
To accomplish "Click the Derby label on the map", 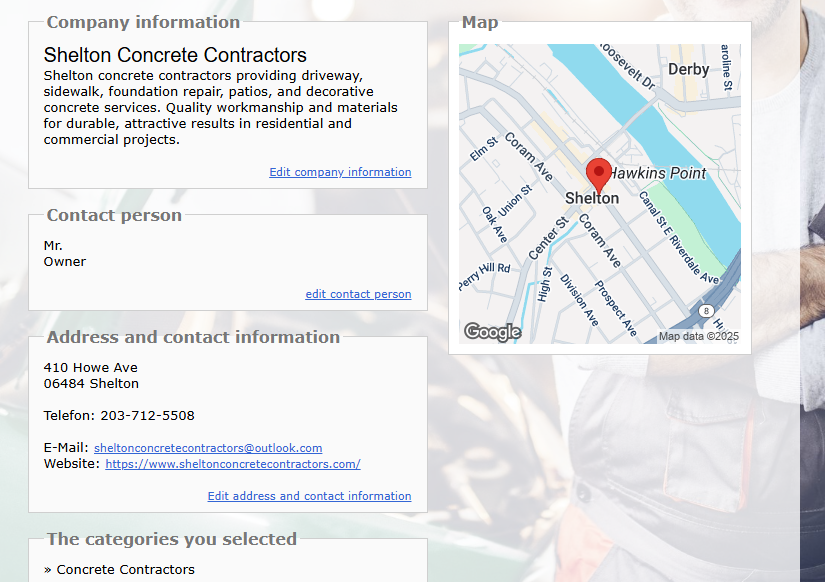I will pyautogui.click(x=688, y=69).
